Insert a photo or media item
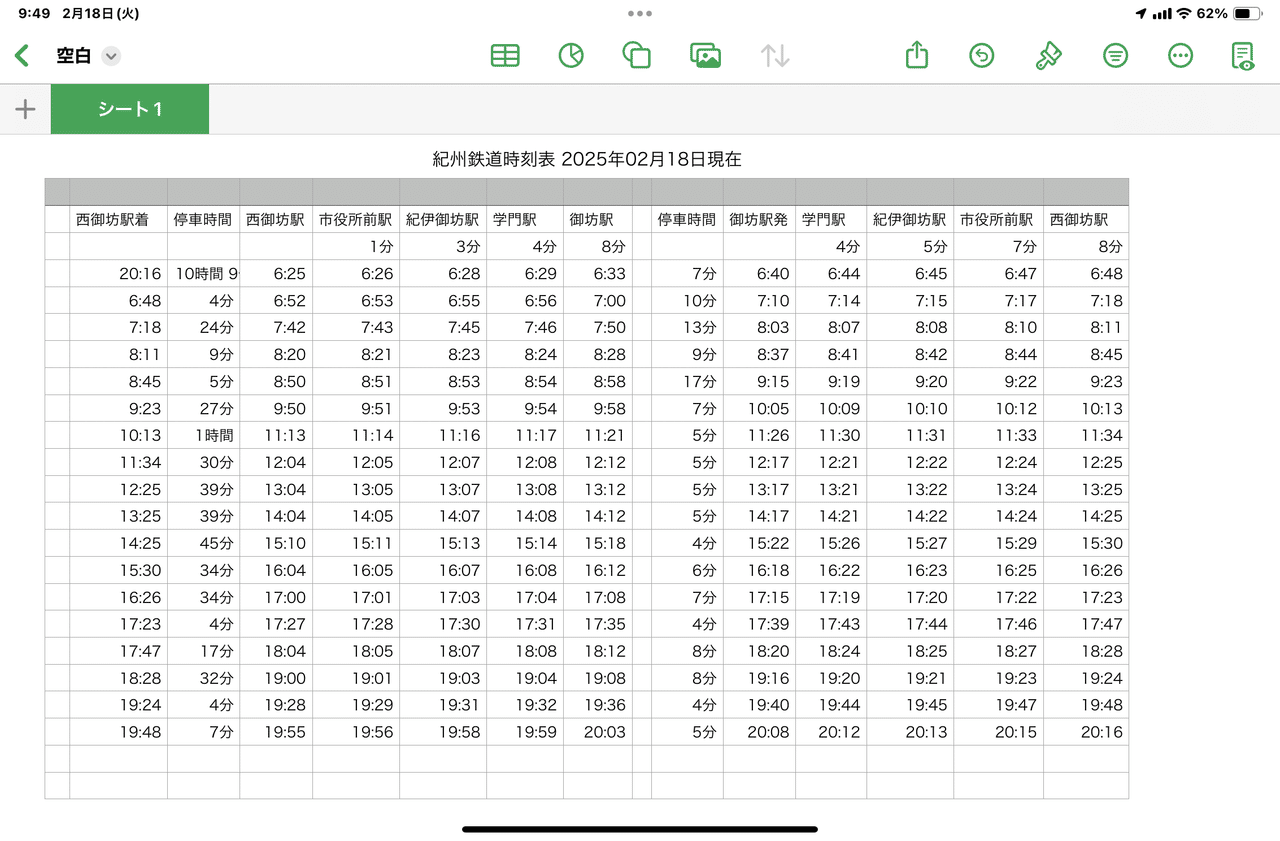This screenshot has height=841, width=1280. (x=706, y=56)
